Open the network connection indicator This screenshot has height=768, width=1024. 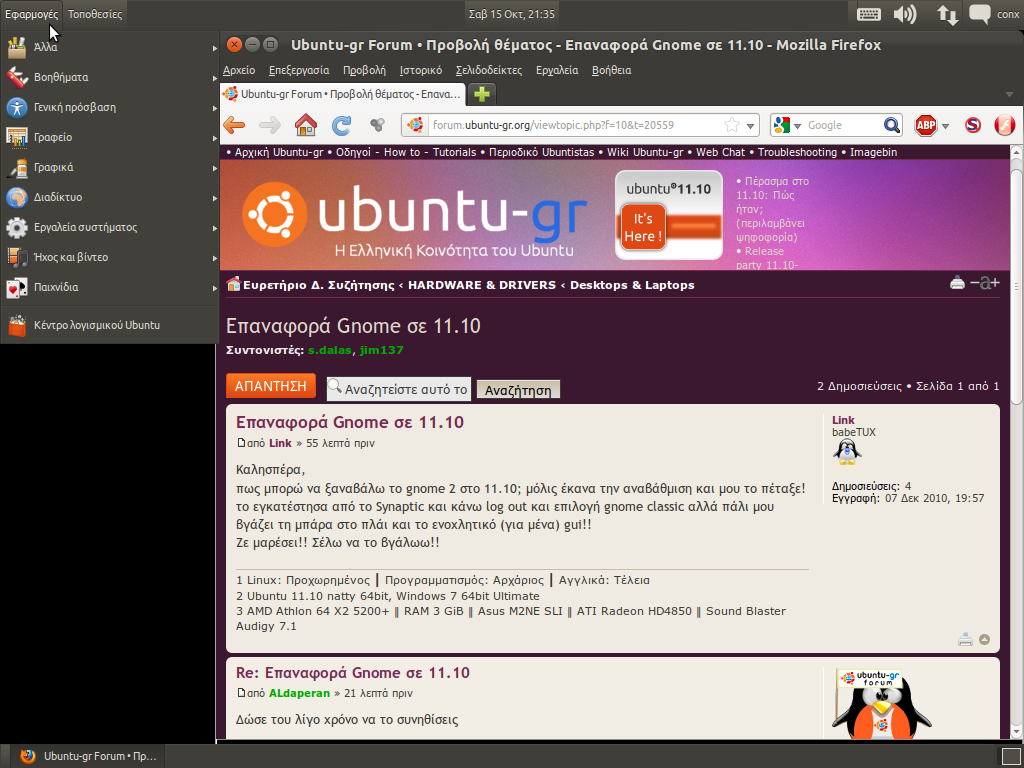coord(948,14)
